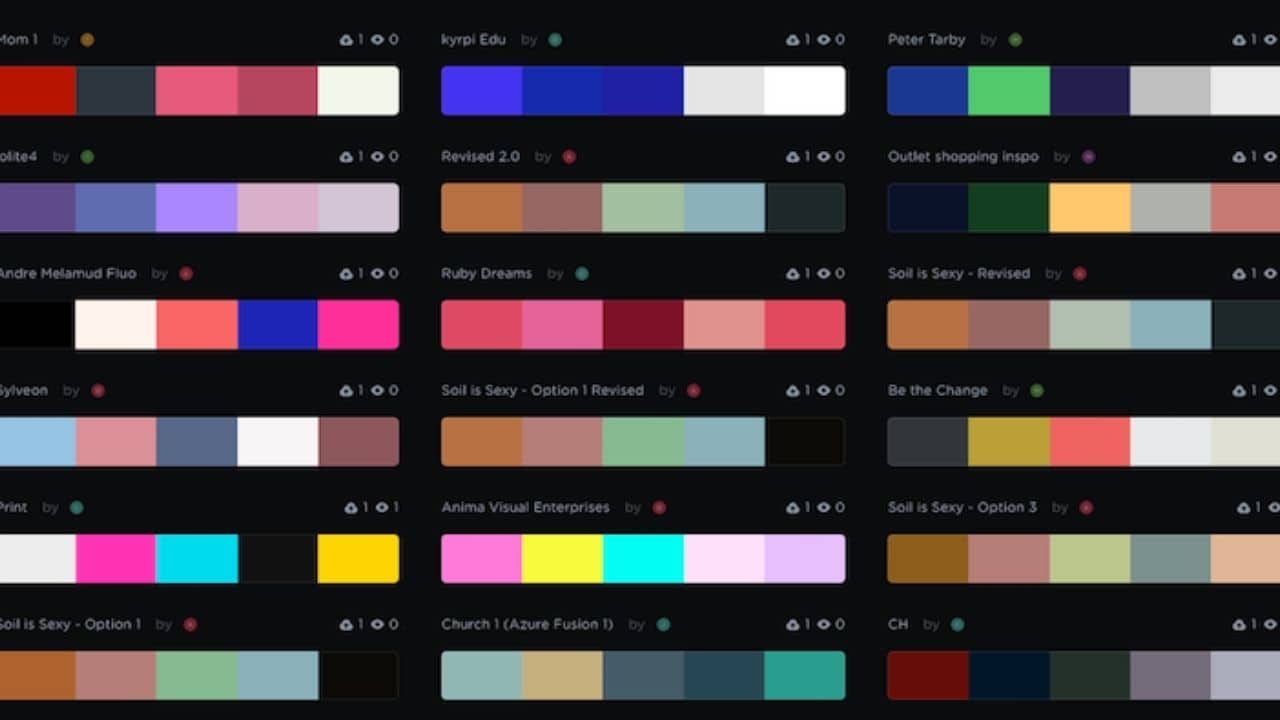
Task: Click the download icon for kyrpi Edu
Action: click(792, 40)
